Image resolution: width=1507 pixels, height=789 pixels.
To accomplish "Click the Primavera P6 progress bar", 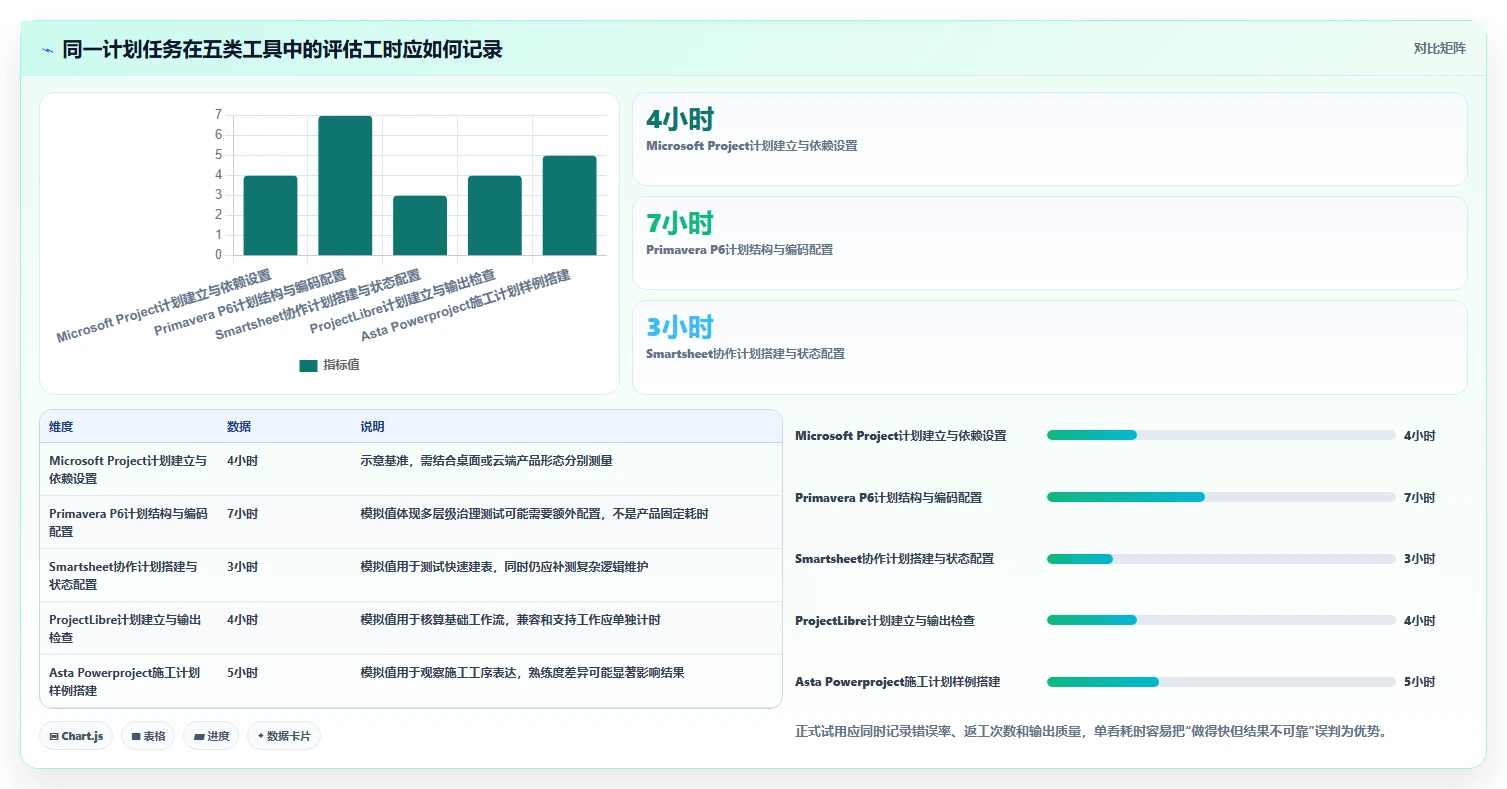I will pos(1221,497).
